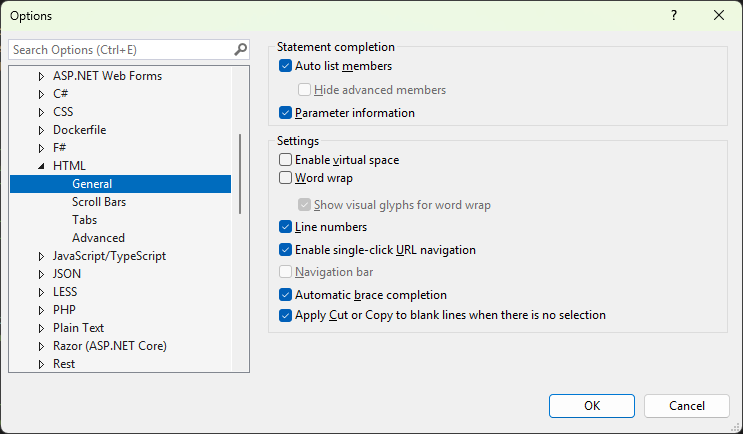
Task: Toggle Line numbers checkbox
Action: pos(286,227)
